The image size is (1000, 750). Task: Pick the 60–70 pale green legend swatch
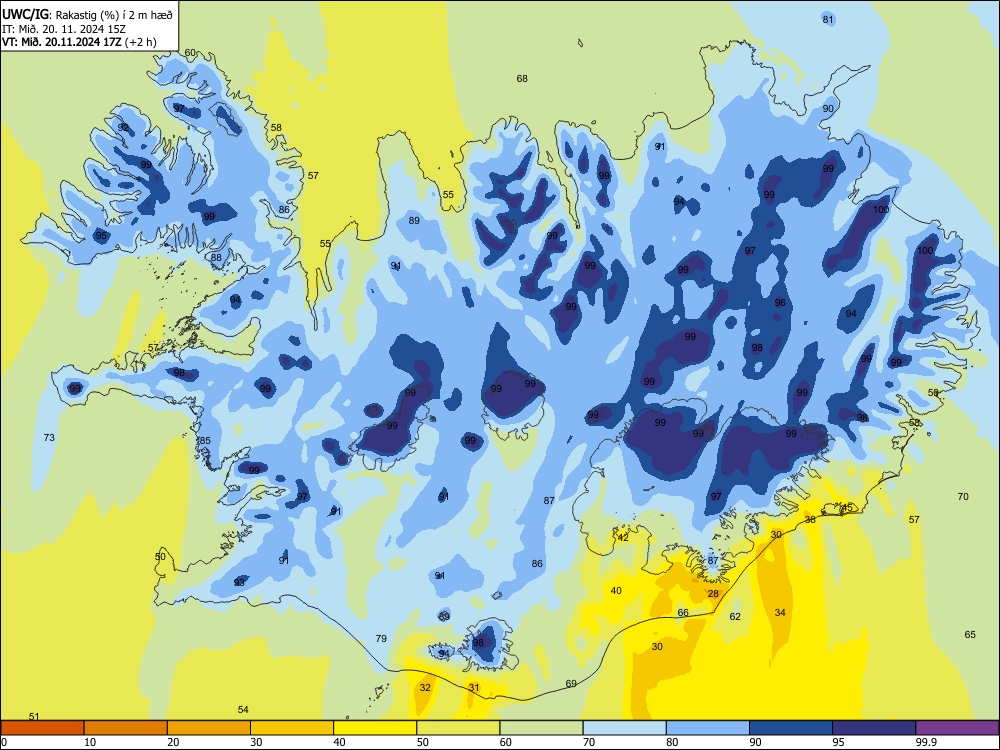[541, 728]
